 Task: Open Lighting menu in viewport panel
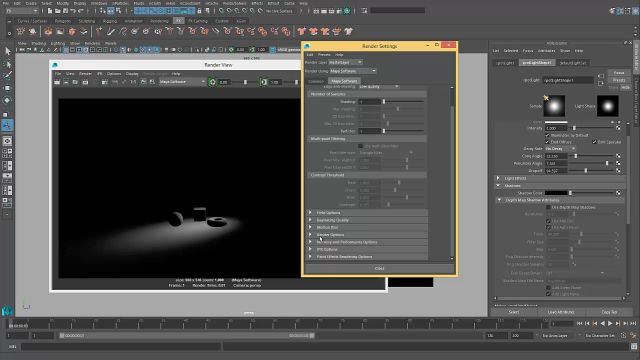[x=58, y=43]
